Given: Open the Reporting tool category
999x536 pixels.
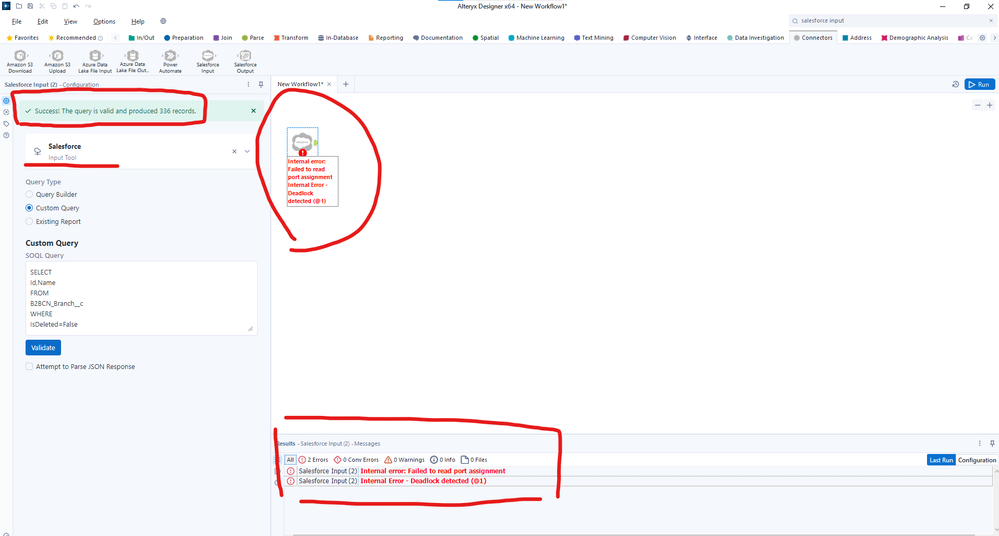Looking at the screenshot, I should (385, 38).
